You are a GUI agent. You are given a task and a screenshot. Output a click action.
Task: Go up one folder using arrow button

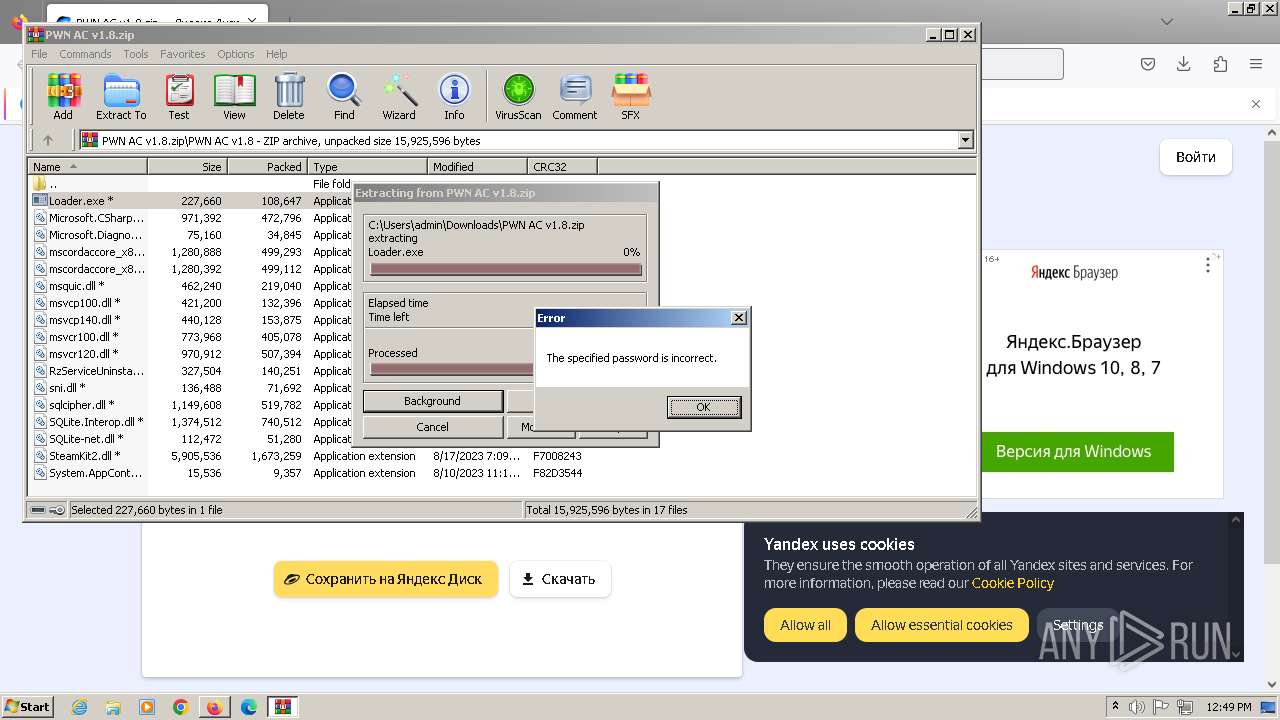(x=47, y=141)
